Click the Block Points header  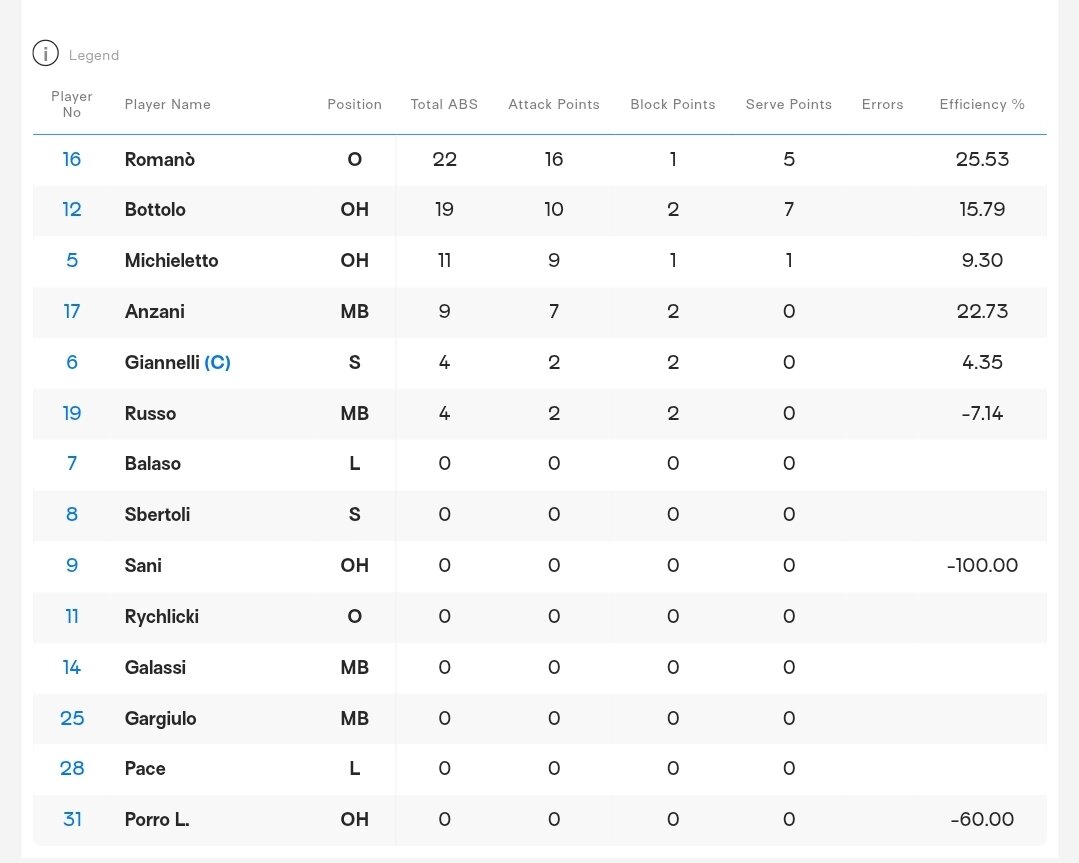click(x=672, y=104)
